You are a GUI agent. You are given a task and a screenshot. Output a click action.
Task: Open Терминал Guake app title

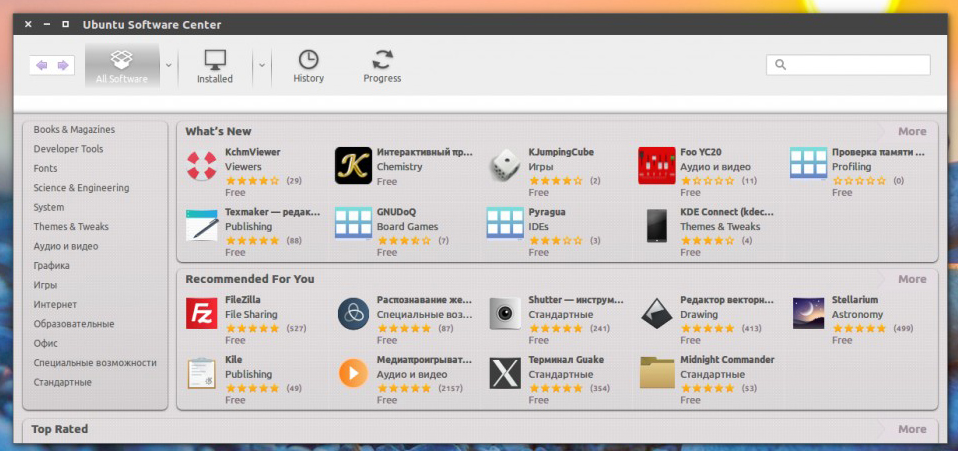[566, 360]
